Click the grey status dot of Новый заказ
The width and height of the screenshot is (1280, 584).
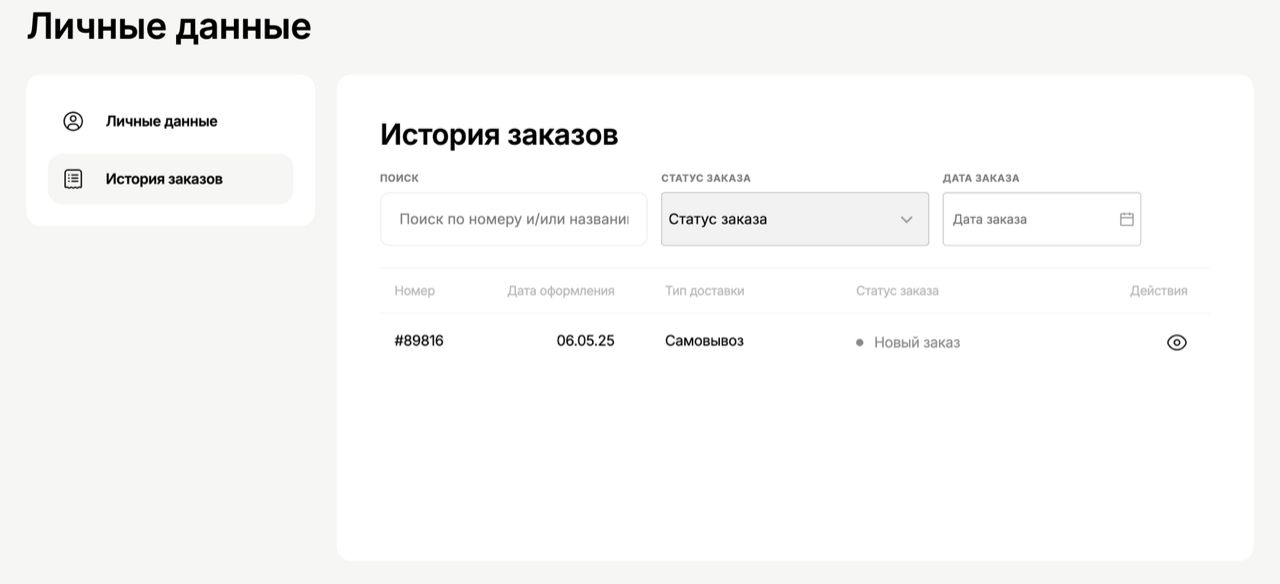click(859, 342)
